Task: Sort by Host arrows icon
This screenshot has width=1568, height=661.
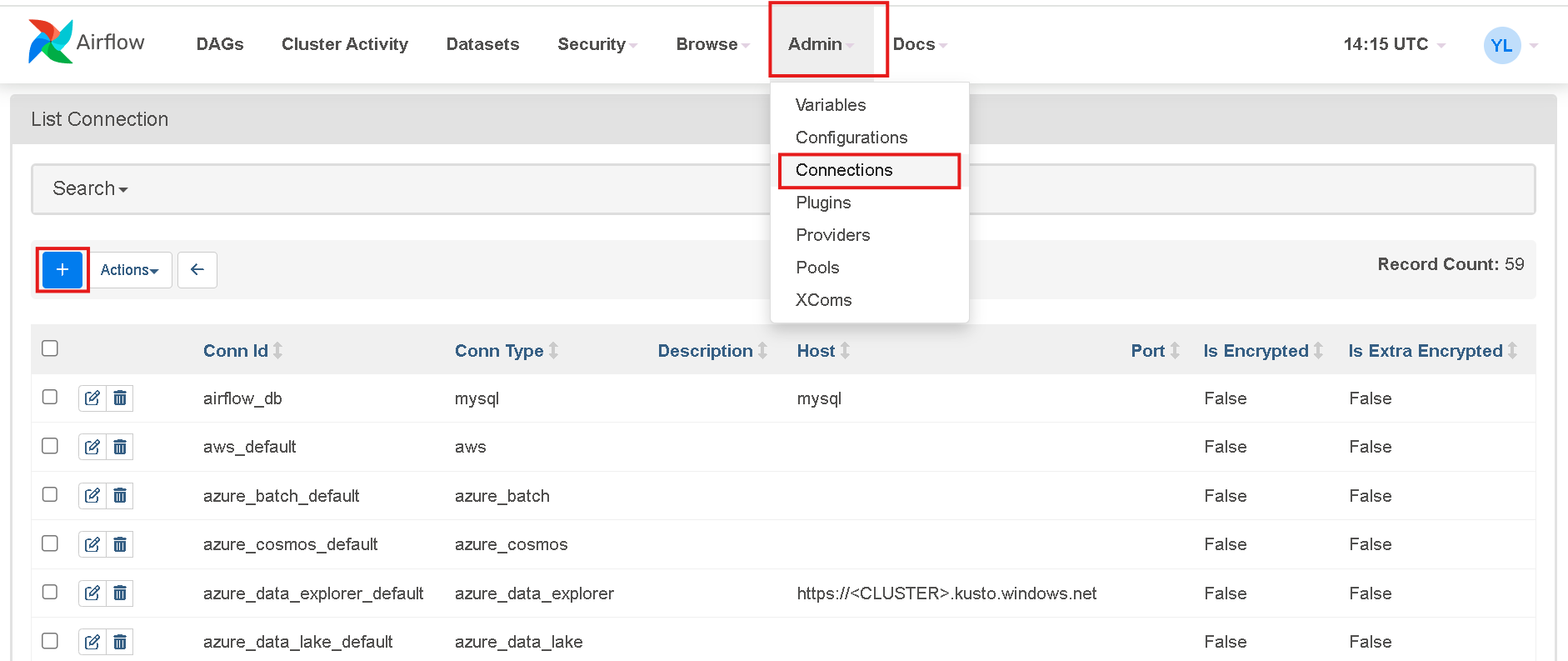Action: point(845,351)
